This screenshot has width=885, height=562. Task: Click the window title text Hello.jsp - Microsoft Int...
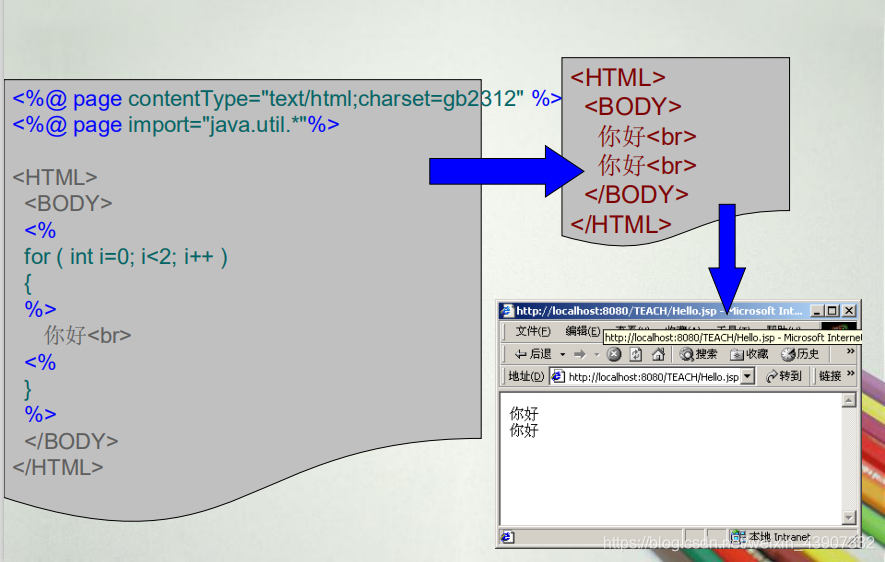click(x=659, y=311)
